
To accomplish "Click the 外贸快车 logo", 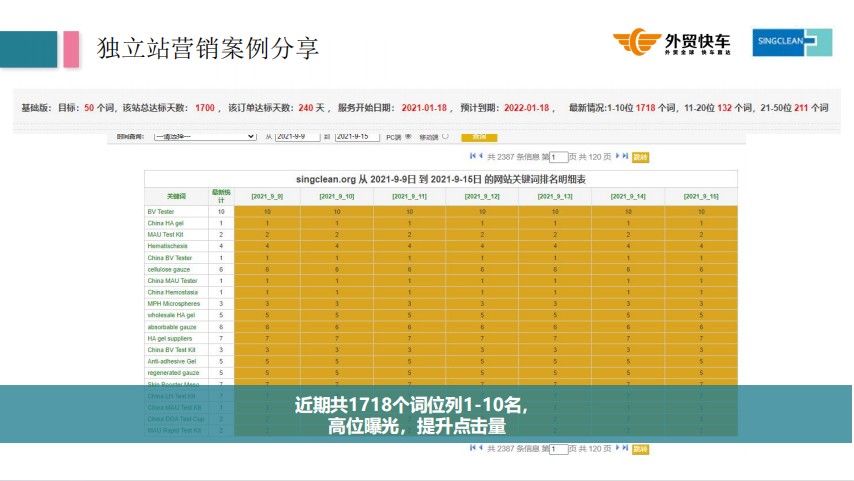I will (x=672, y=43).
